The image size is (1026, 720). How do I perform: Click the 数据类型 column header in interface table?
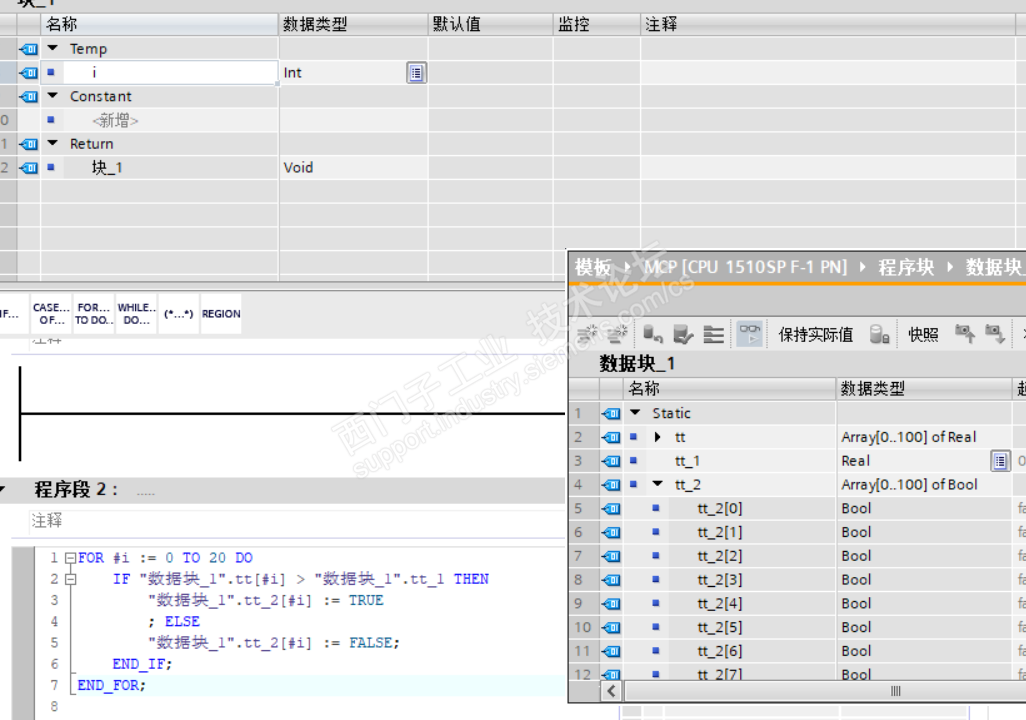tap(353, 24)
